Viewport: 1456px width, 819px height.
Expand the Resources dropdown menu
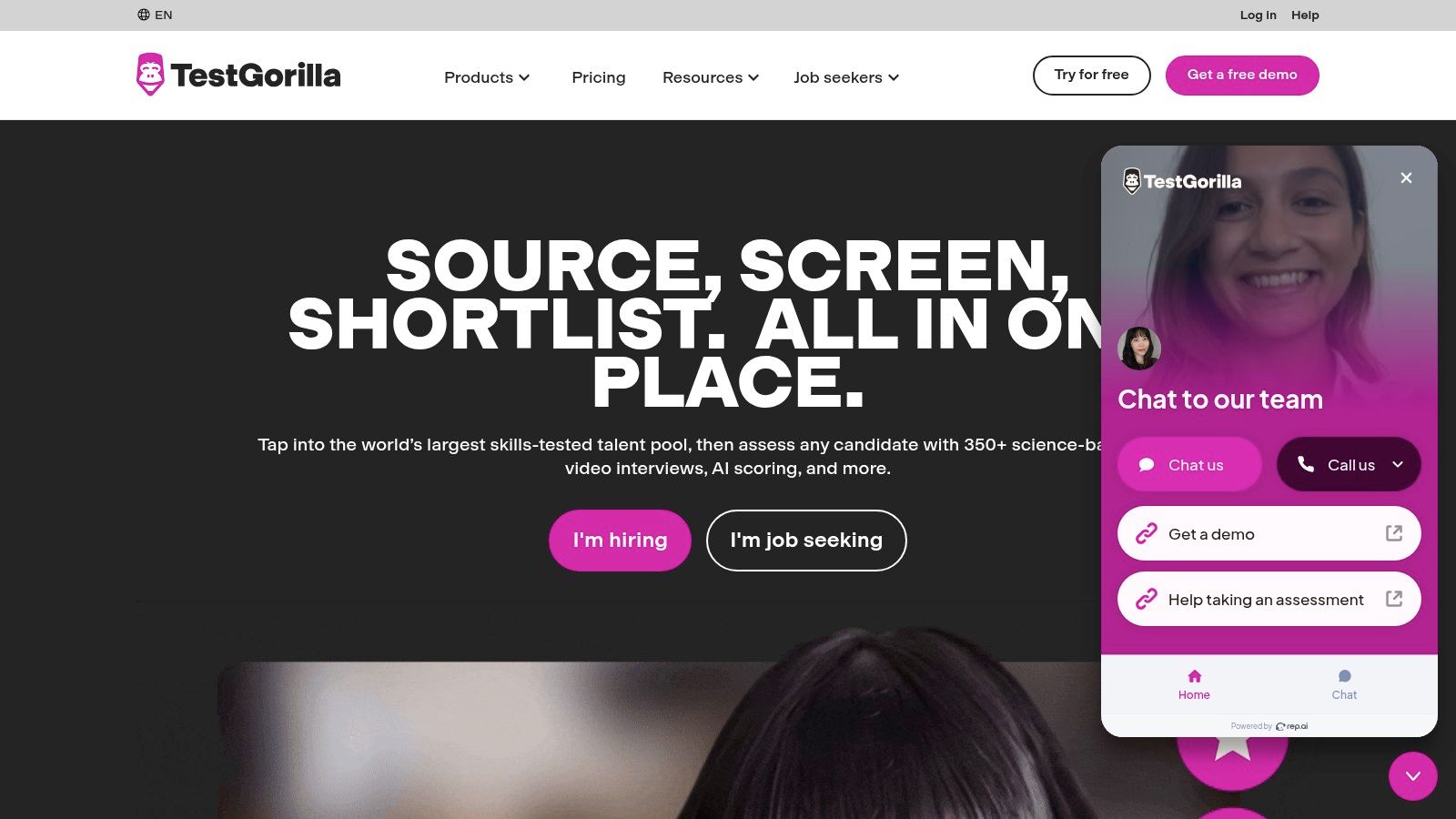click(x=710, y=77)
